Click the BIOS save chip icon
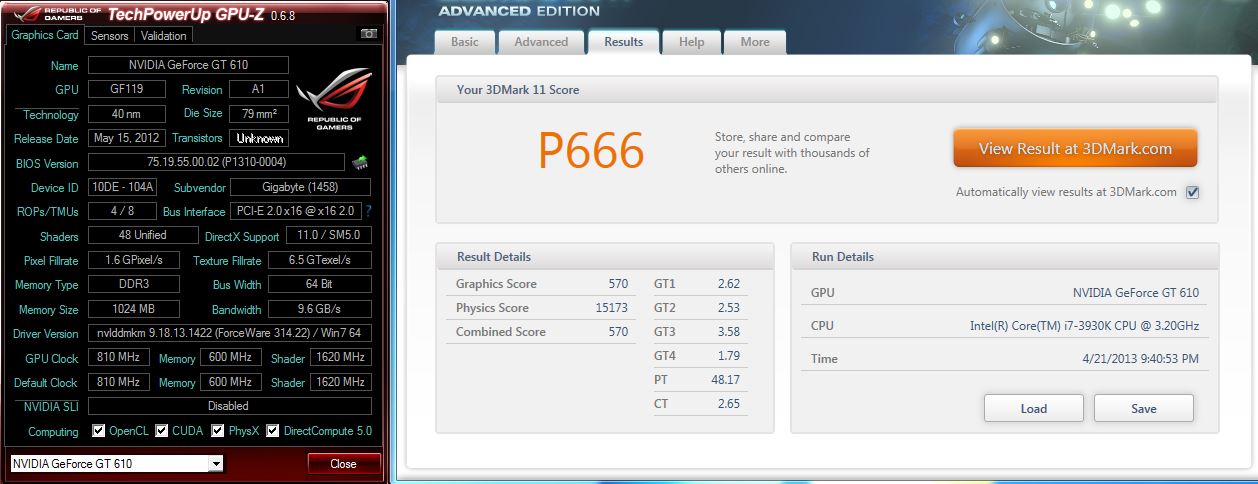 pos(360,162)
